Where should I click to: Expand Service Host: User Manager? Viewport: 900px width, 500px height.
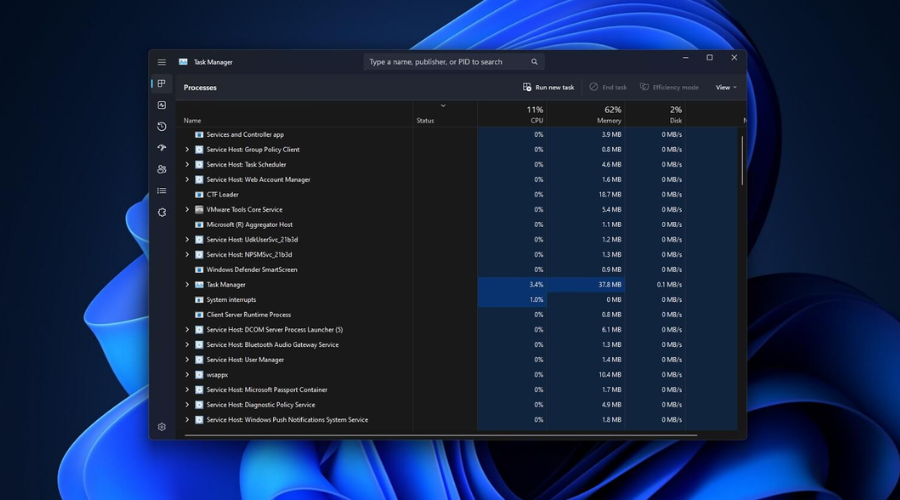tap(187, 360)
